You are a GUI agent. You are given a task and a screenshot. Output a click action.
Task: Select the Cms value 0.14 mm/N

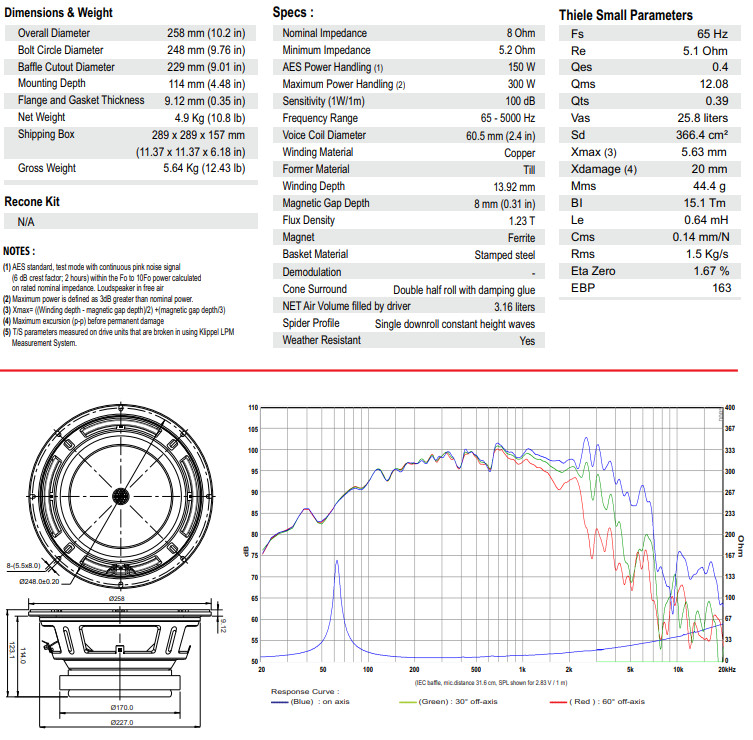701,237
